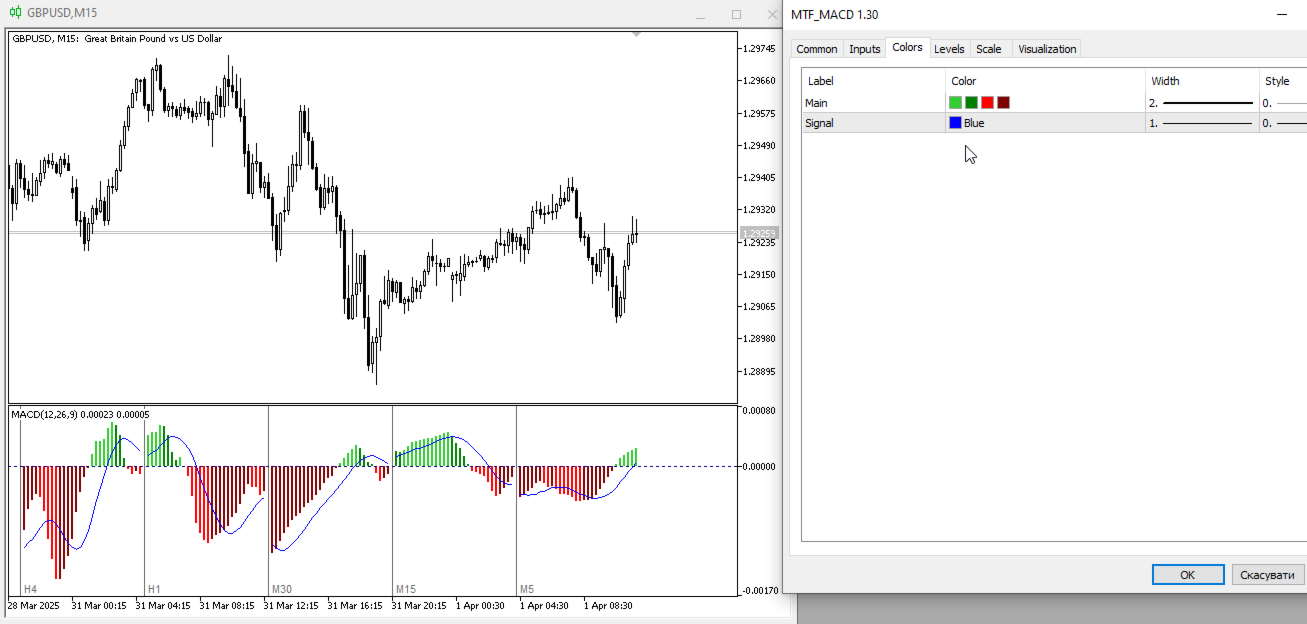
Task: Pick the dark red Main color swatch
Action: [1003, 103]
